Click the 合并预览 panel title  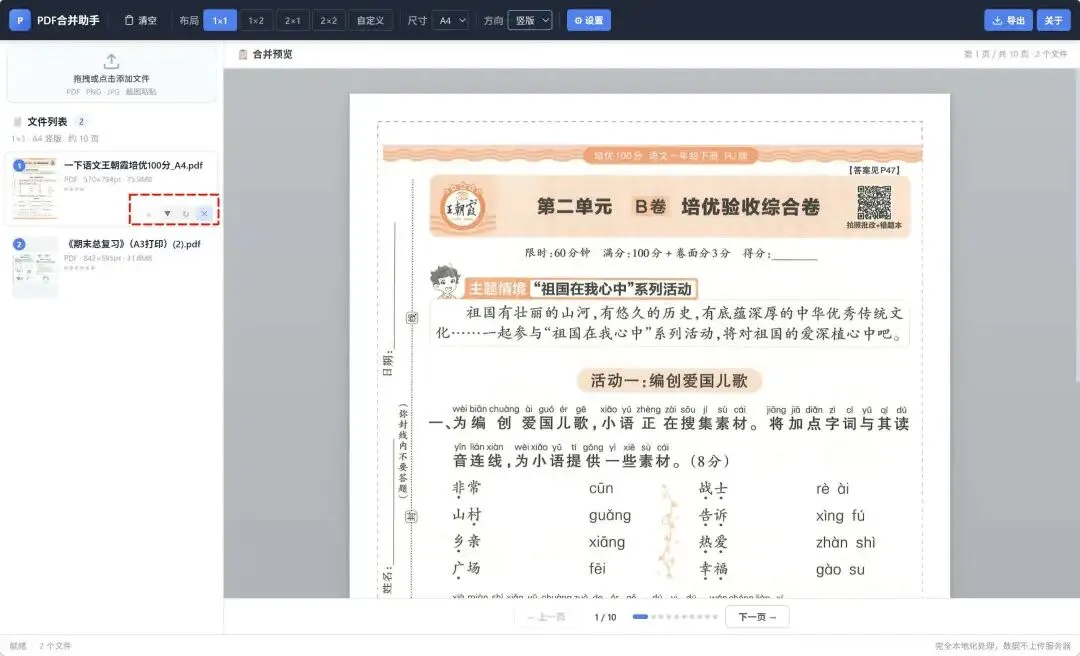tap(272, 54)
